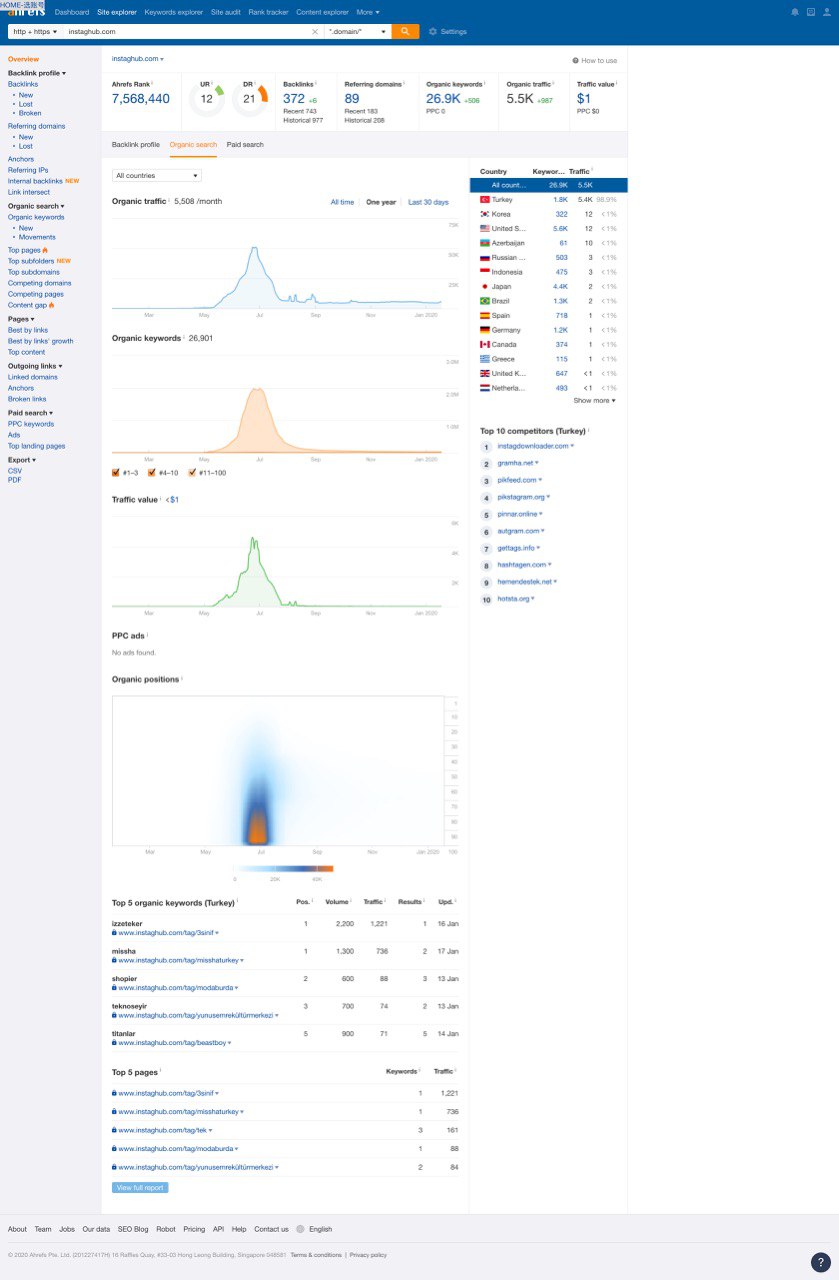Open the instagdownloader.com competitor link
Viewport: 839px width, 1280px height.
point(534,446)
